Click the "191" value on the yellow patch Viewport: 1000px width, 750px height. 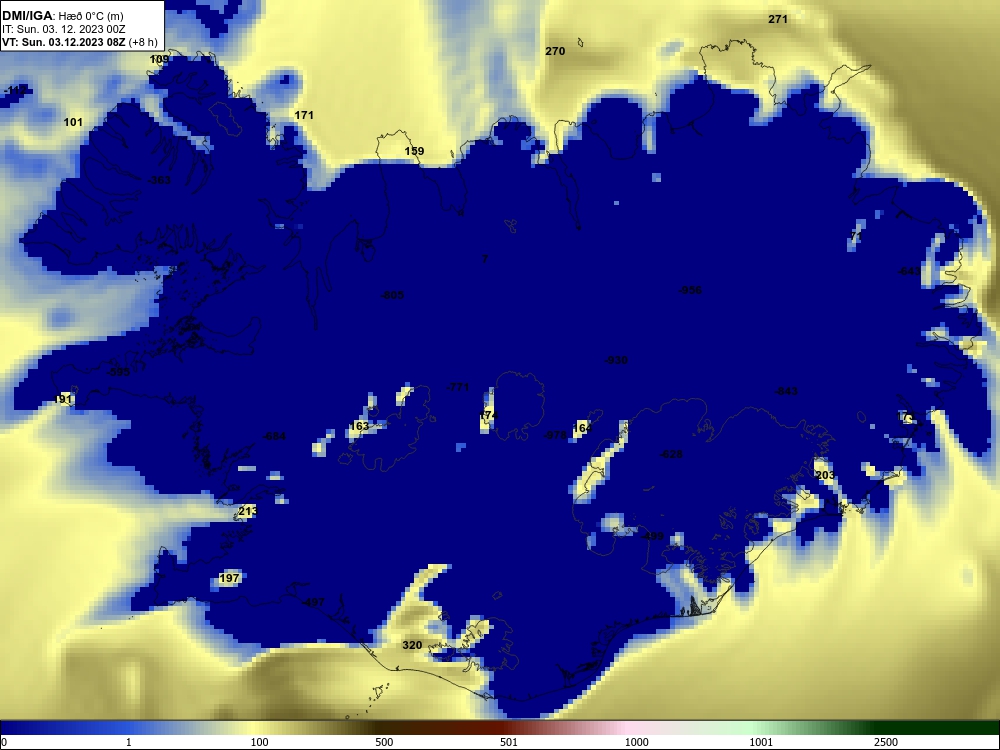tap(62, 399)
